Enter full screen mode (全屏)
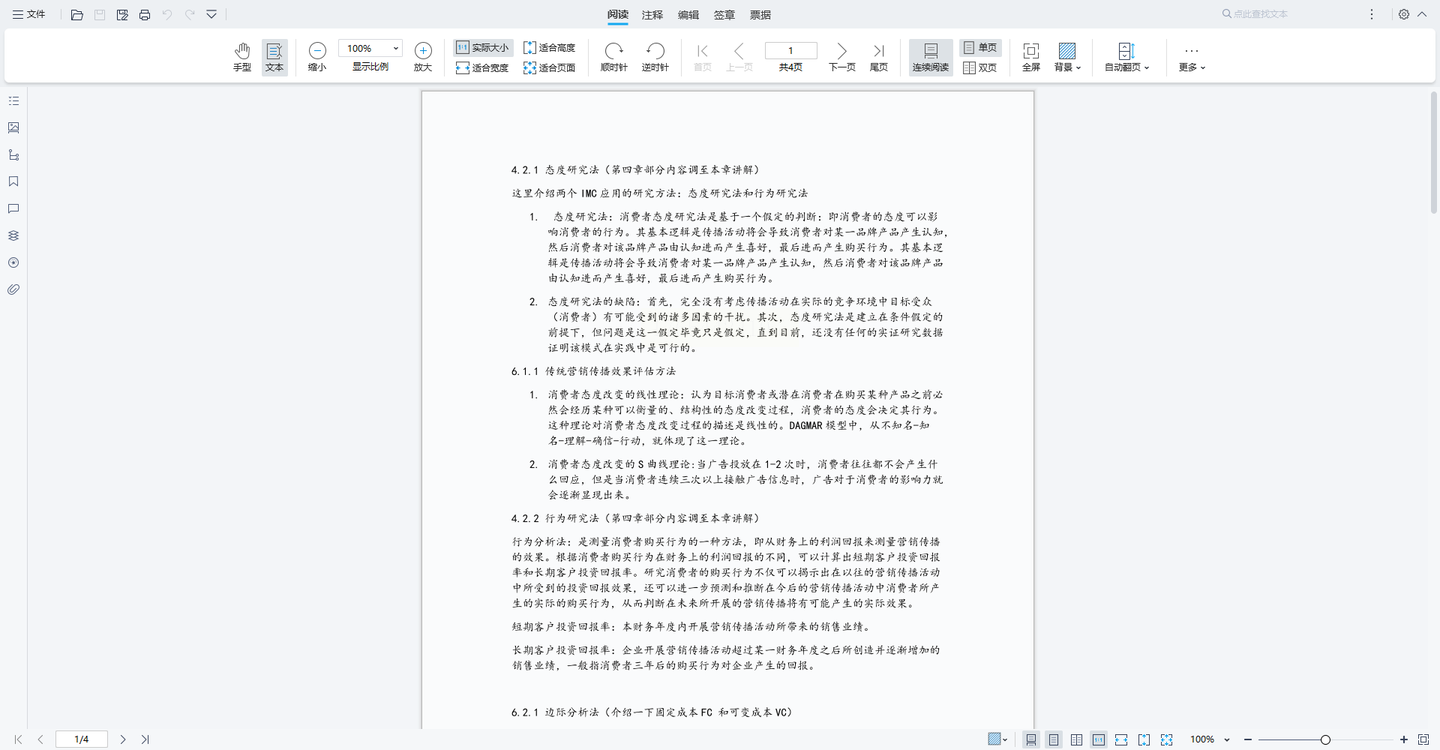This screenshot has width=1440, height=750. coord(1031,58)
